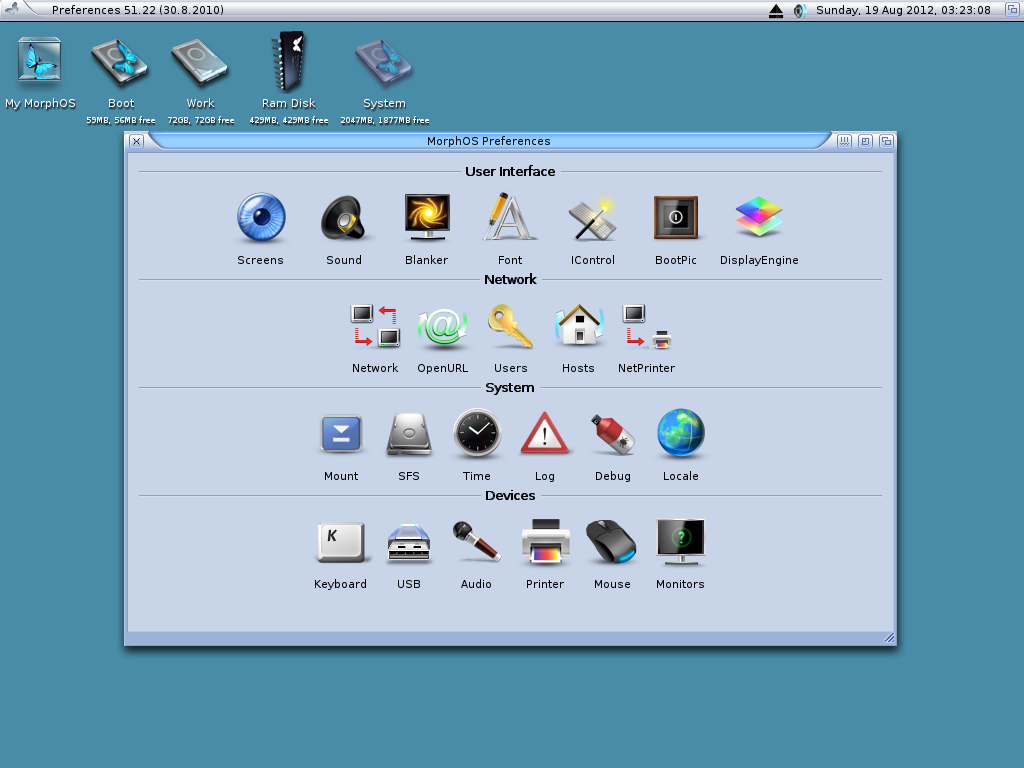Open NetPrinter preferences icon
The height and width of the screenshot is (768, 1024).
[x=647, y=325]
